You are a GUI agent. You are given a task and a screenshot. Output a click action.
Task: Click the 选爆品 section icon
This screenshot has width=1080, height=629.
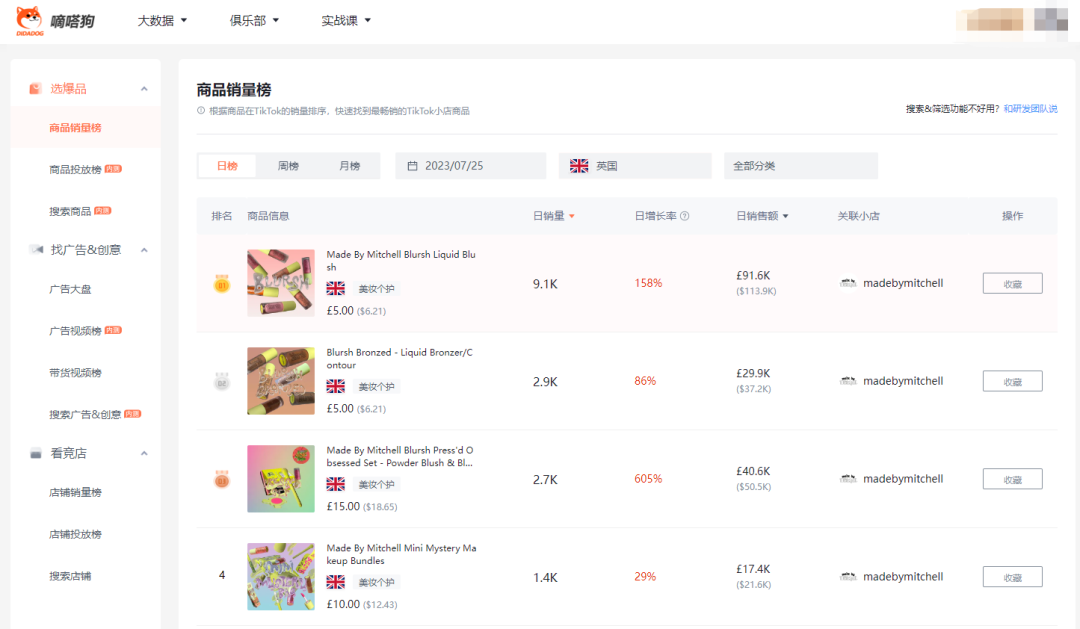35,88
